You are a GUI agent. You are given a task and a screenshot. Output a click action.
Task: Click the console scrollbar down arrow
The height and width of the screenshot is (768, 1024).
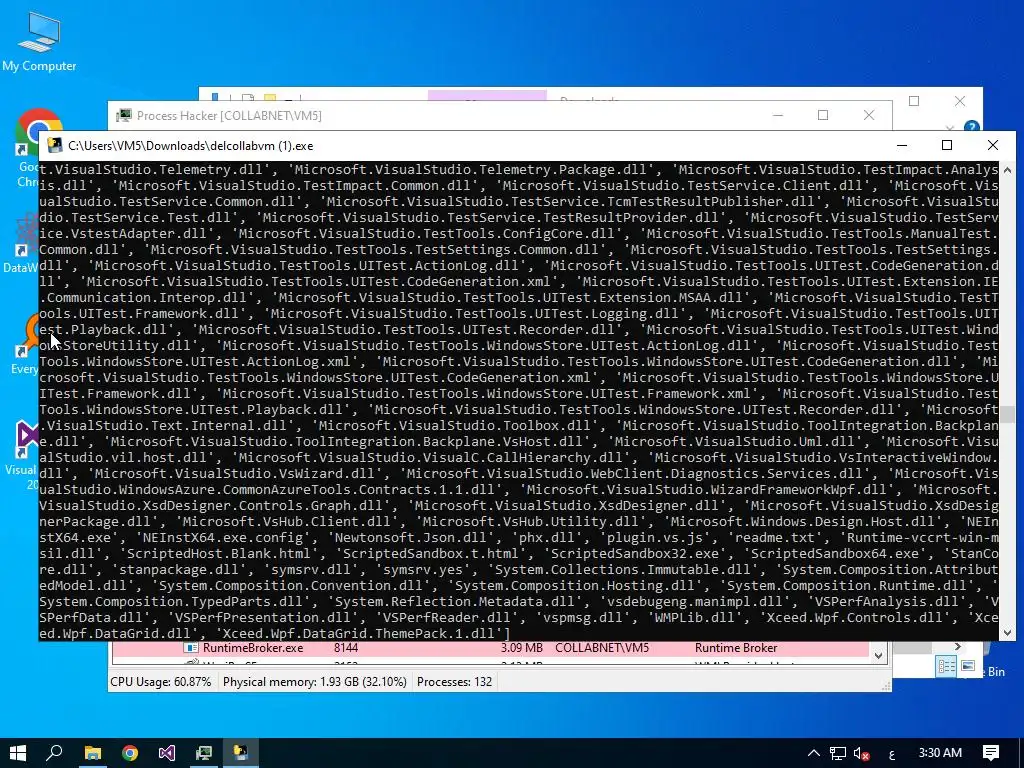pos(1008,633)
